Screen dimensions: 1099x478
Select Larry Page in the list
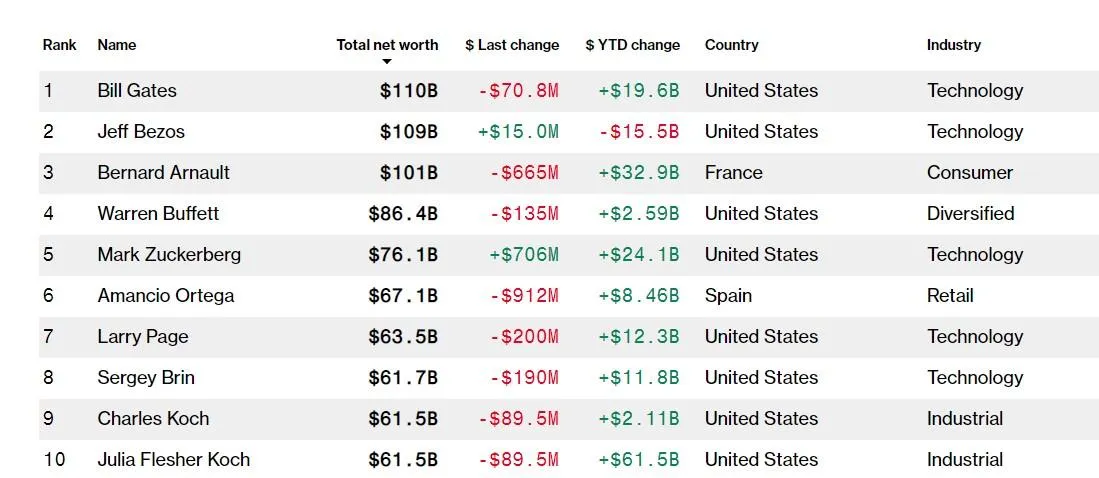click(x=143, y=336)
